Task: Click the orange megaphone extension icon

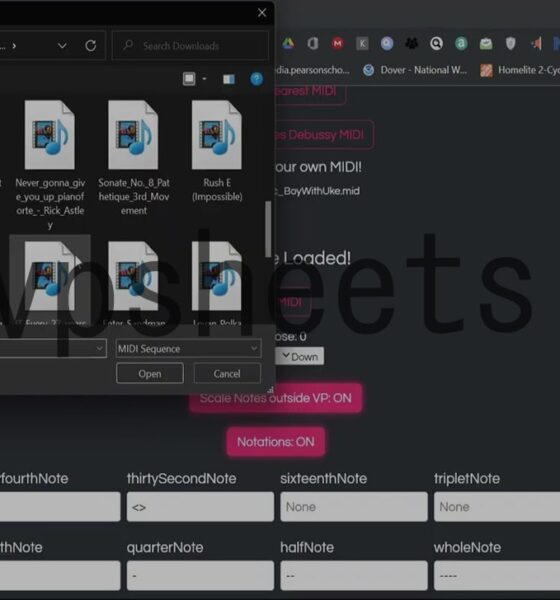Action: [536, 44]
